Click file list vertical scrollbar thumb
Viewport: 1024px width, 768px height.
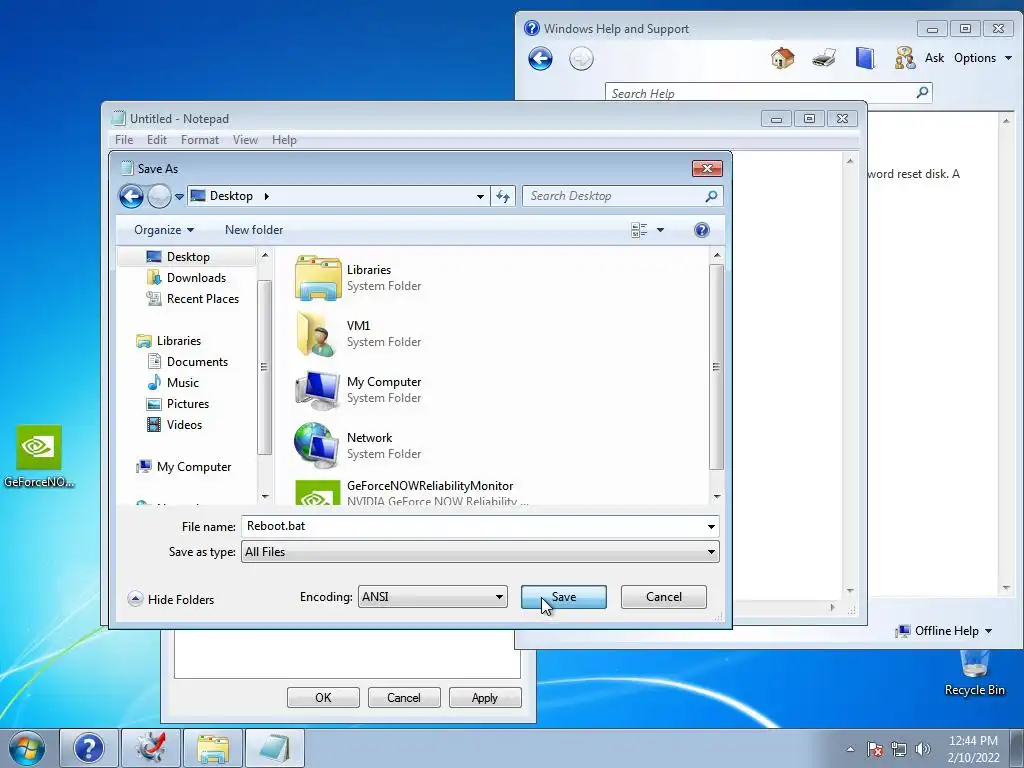tap(716, 367)
